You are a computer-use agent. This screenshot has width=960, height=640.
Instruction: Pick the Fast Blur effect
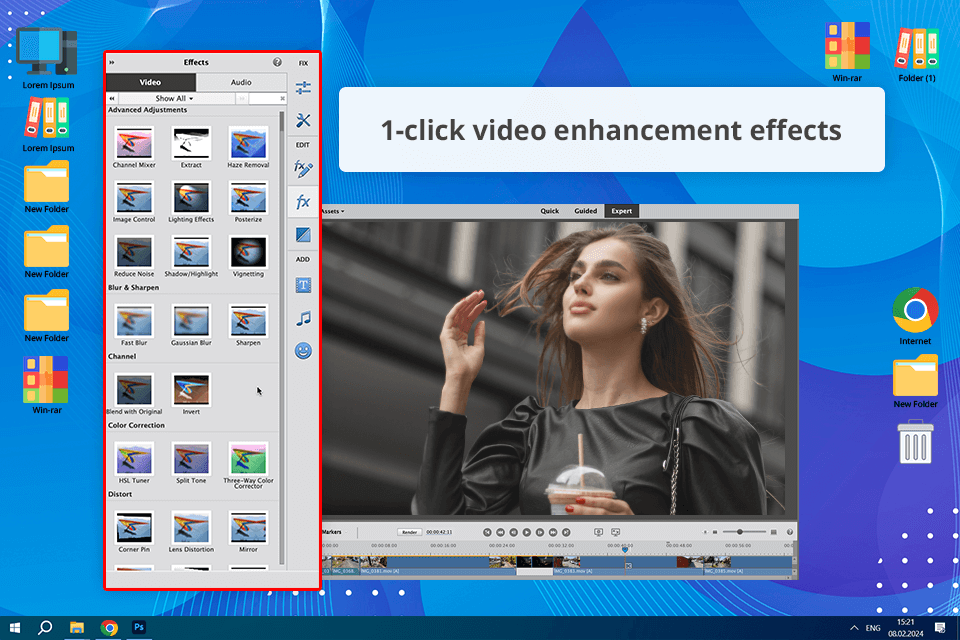pos(134,325)
